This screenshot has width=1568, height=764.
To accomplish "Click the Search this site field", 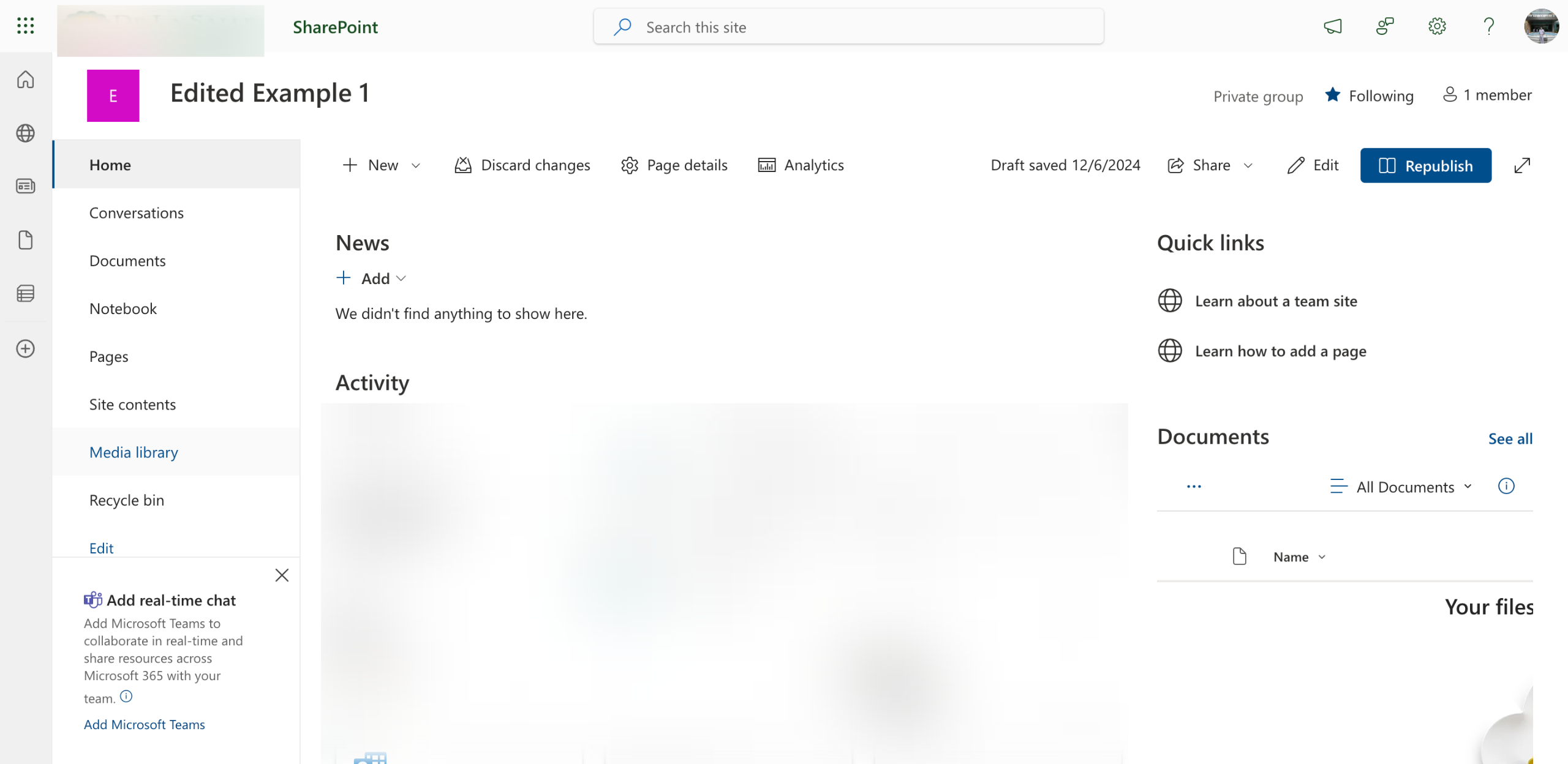I will click(x=848, y=27).
